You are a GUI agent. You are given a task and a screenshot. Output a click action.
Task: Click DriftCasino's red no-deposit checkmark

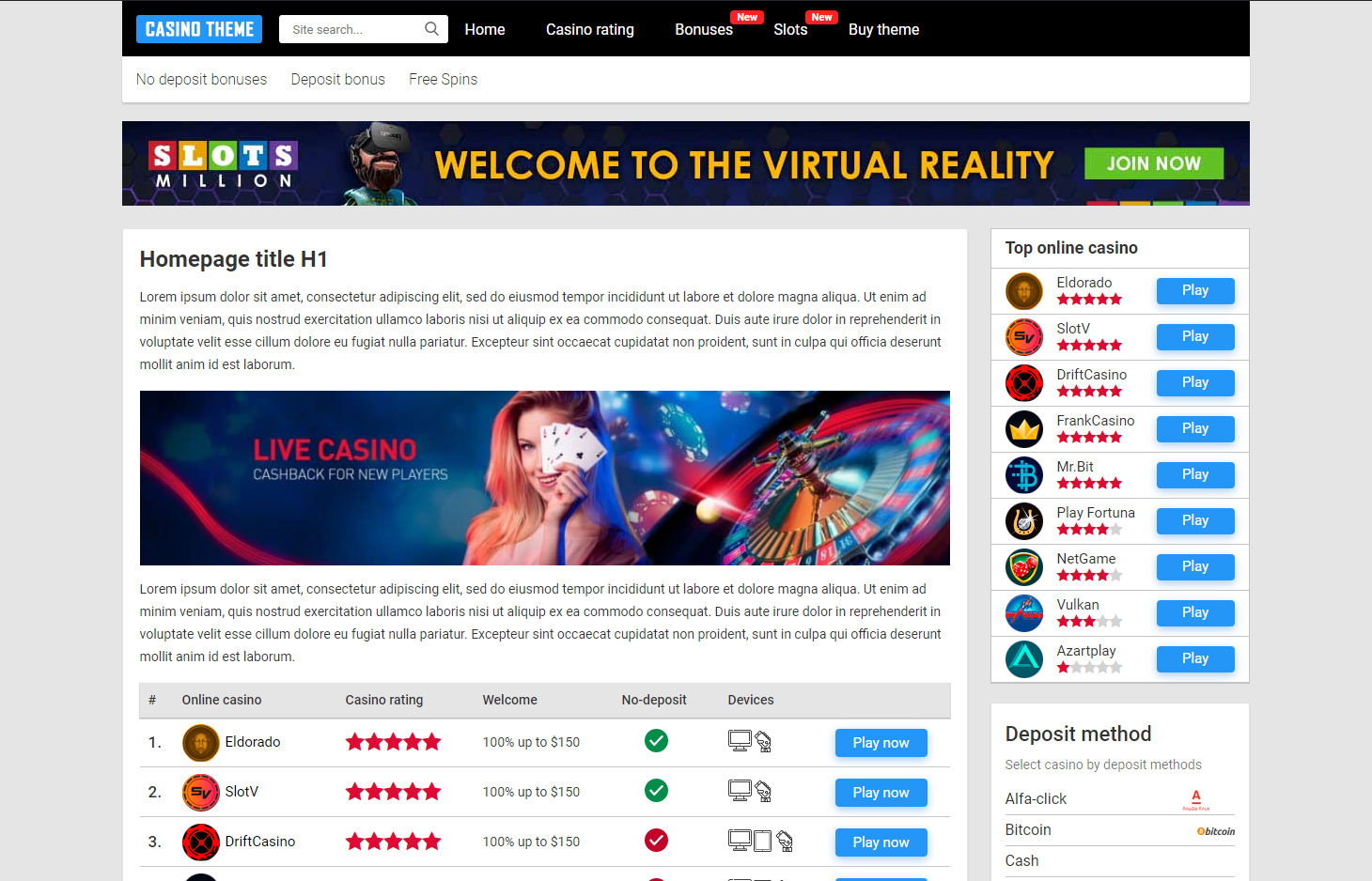point(657,841)
